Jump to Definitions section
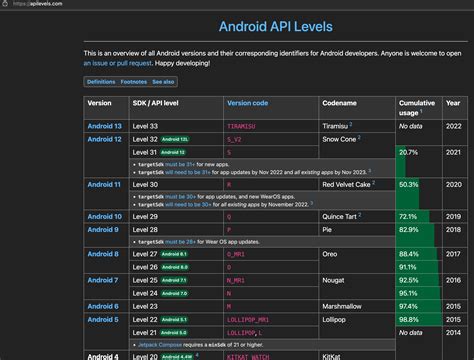 coord(101,82)
